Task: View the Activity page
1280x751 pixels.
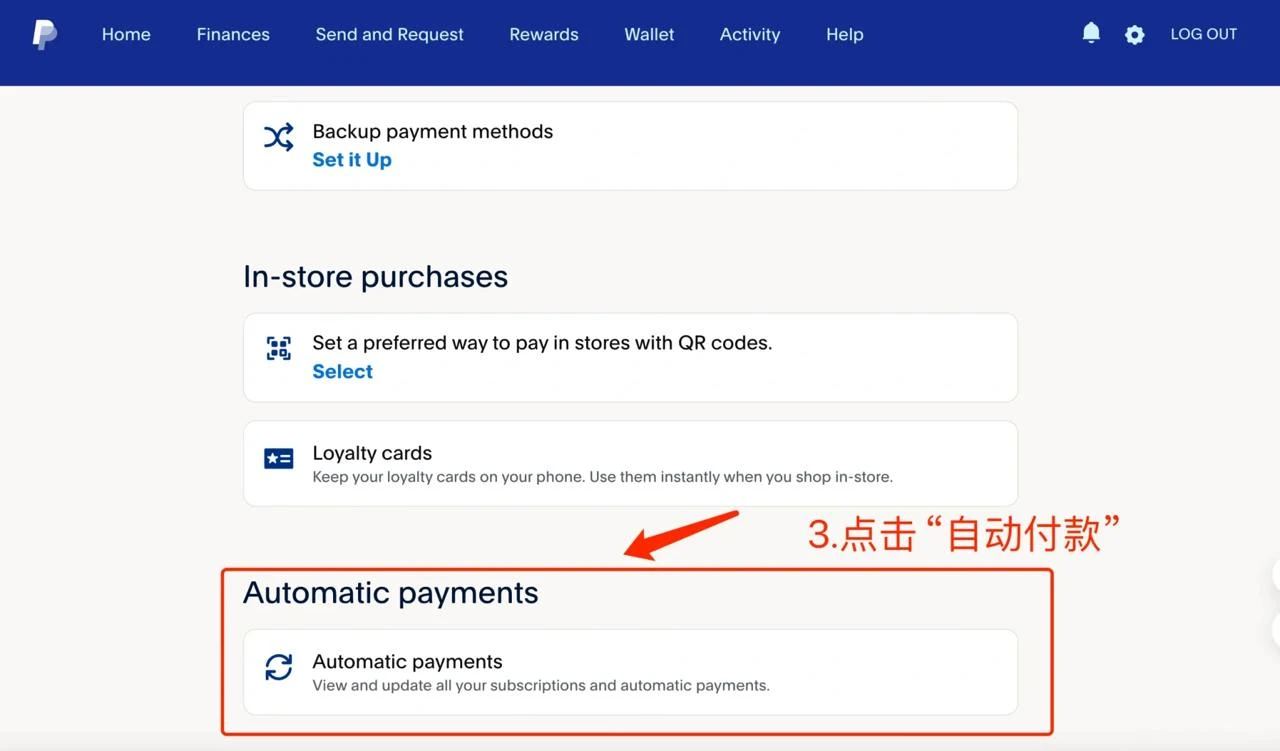Action: coord(749,34)
